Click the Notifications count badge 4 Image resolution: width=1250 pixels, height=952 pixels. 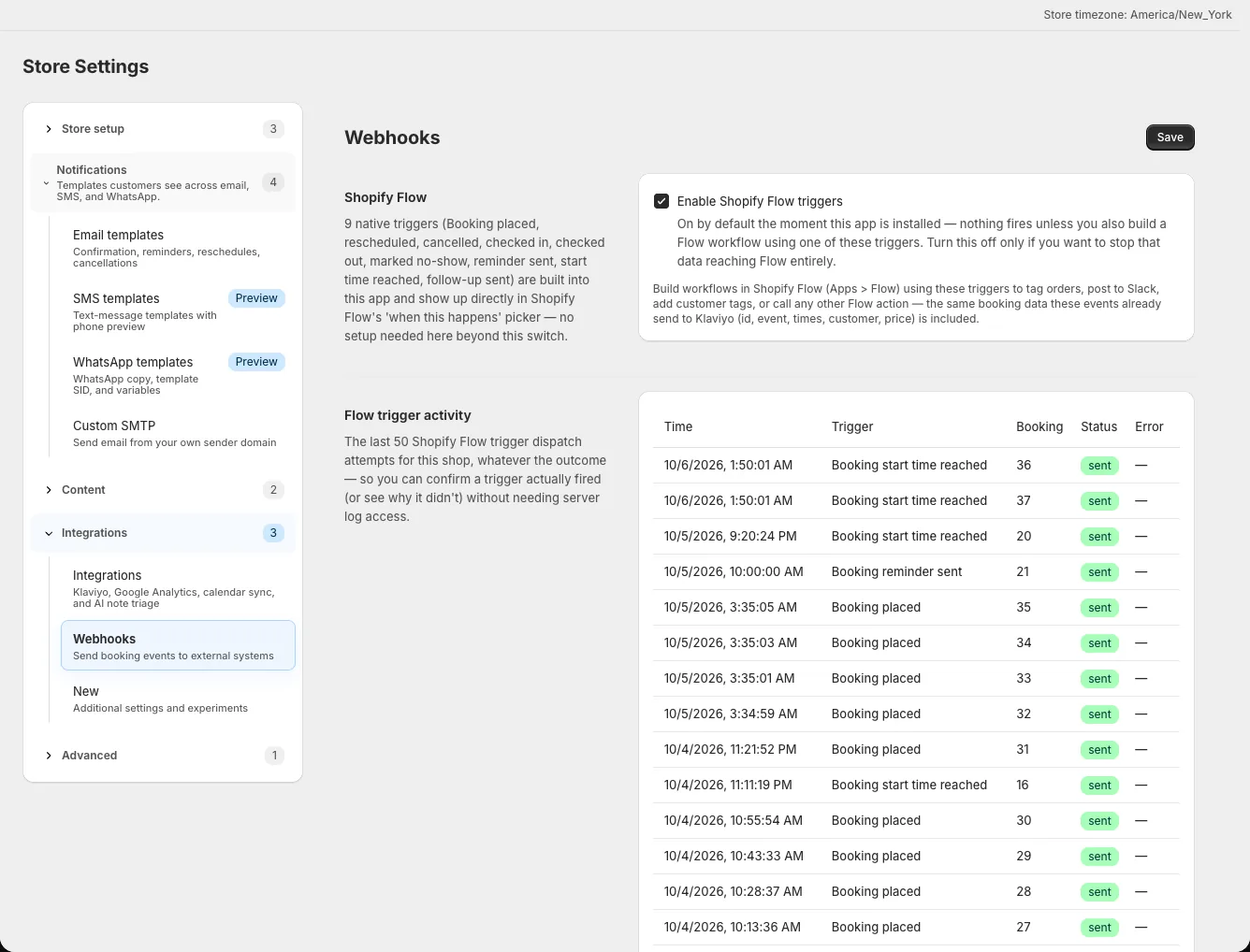pyautogui.click(x=273, y=182)
